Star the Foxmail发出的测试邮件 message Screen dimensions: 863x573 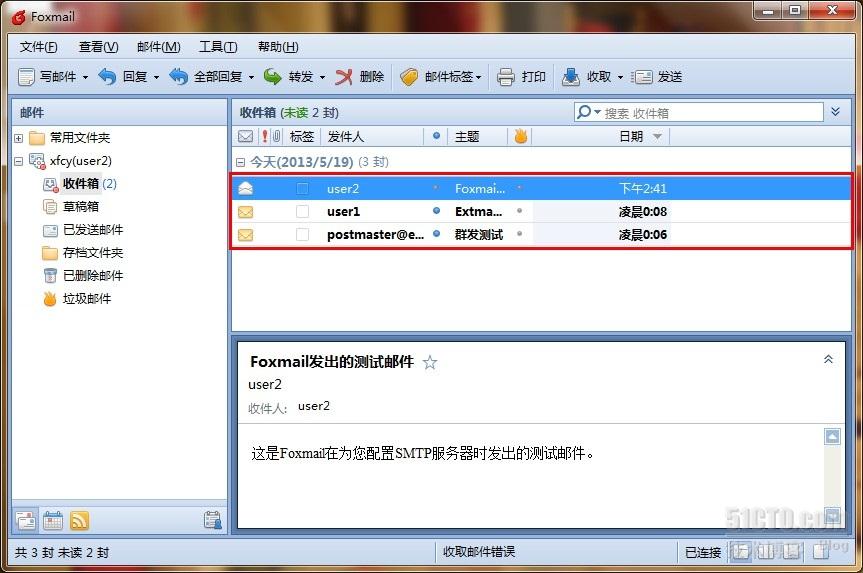point(430,362)
